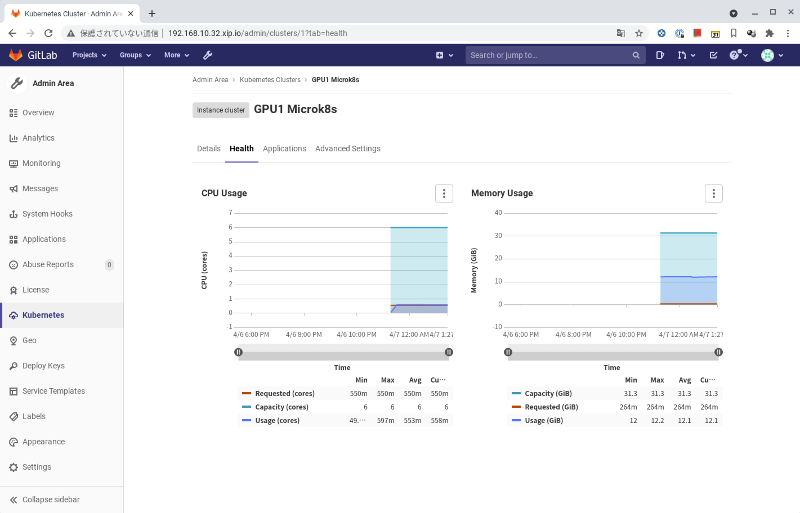Click CPU chart left zoom slider handle
Viewport: 800px width, 513px height.
pos(238,352)
